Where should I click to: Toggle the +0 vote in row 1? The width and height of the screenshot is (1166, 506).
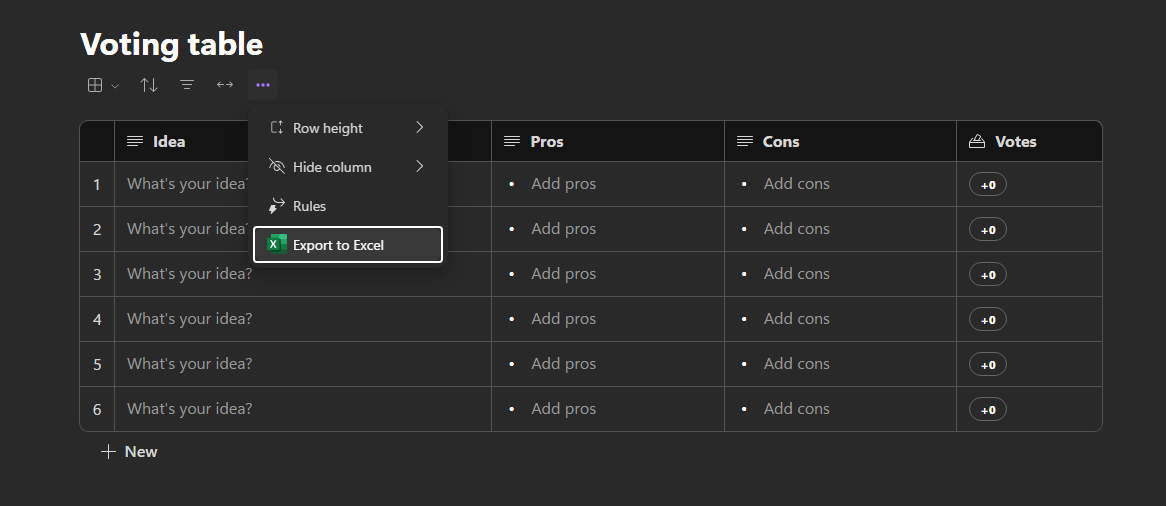988,185
